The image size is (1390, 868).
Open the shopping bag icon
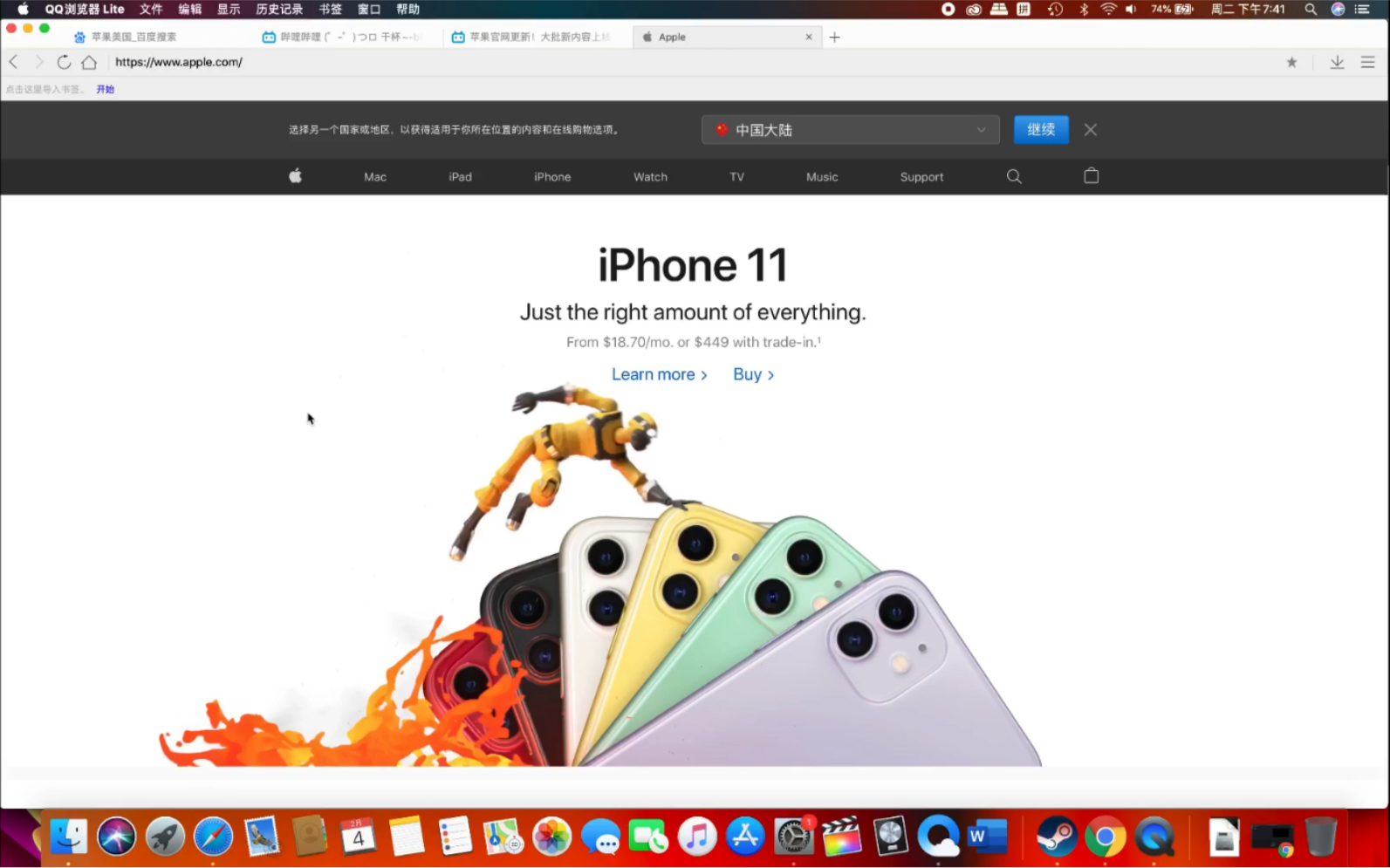pos(1091,176)
